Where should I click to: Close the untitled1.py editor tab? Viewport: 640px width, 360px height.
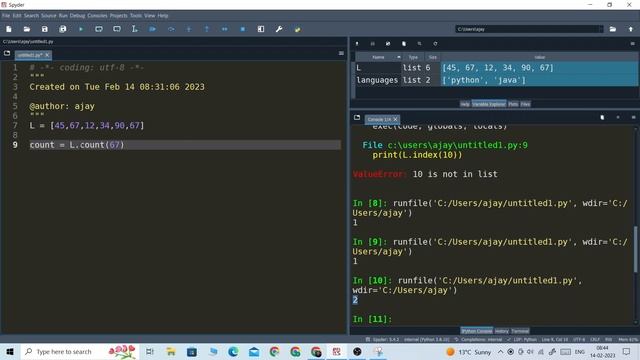coord(47,55)
